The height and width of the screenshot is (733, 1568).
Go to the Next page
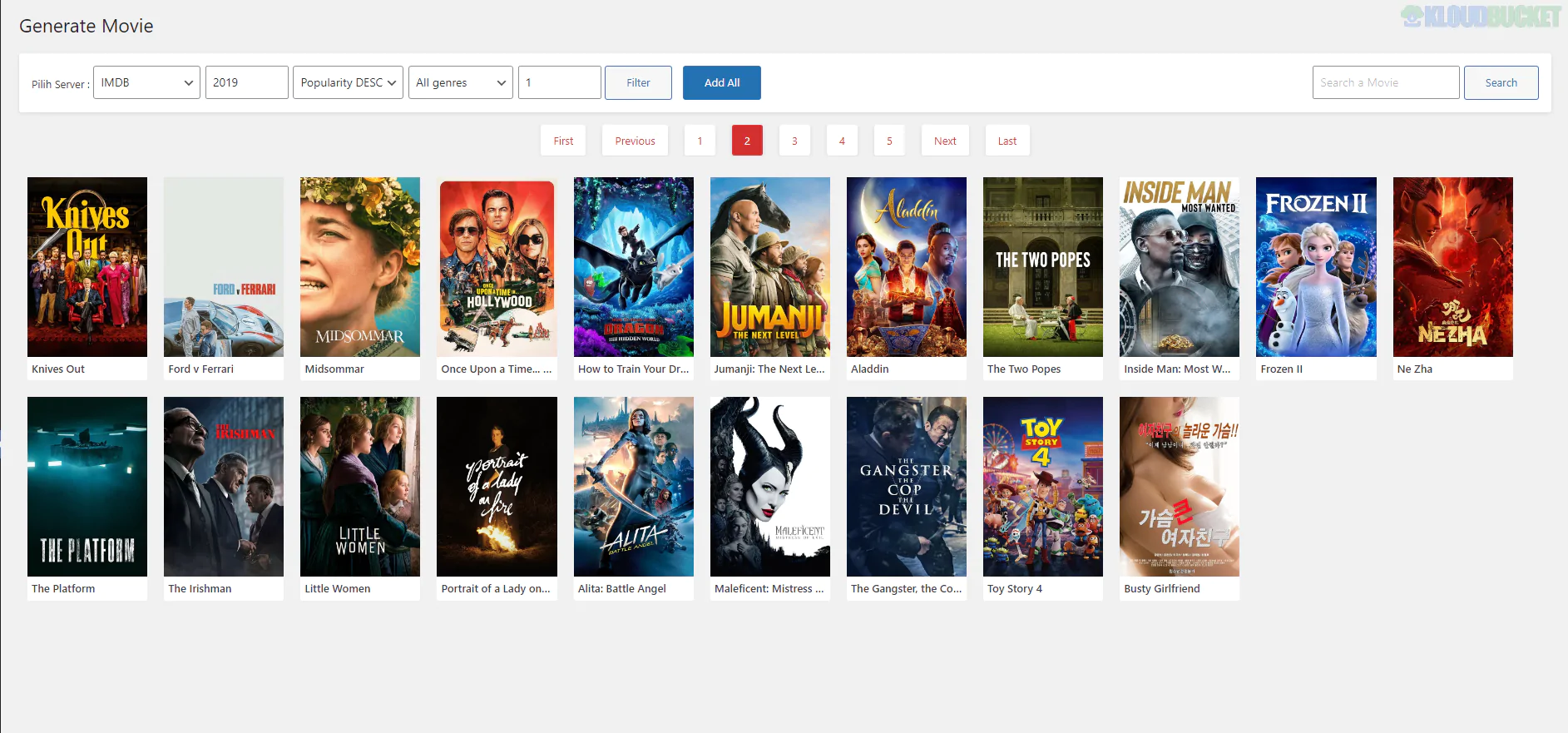pyautogui.click(x=945, y=141)
